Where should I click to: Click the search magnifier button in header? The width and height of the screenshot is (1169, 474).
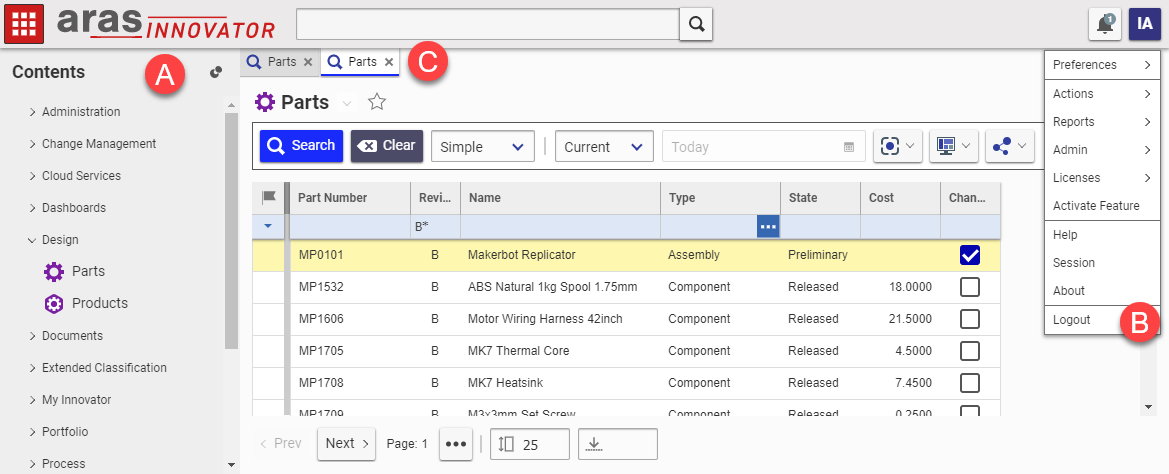tap(696, 24)
